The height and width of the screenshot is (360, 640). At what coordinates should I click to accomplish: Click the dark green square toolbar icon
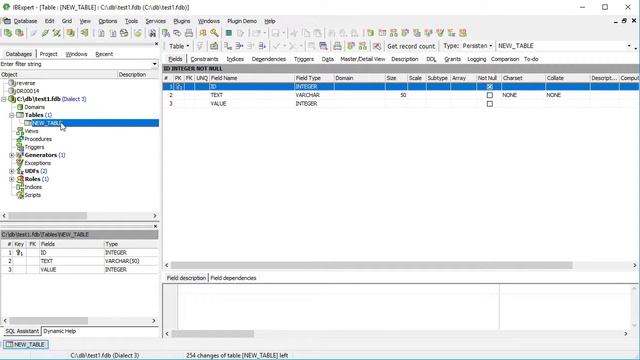[x=229, y=33]
